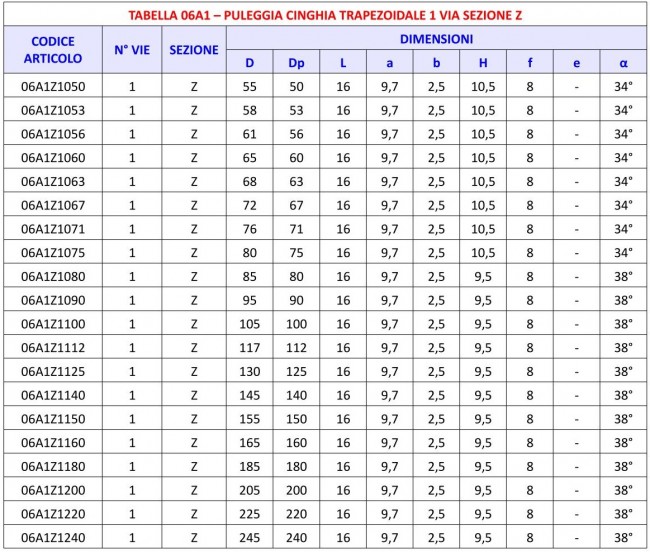
Task: Click D value 95 in row 06A1Z1090
Action: [x=250, y=300]
